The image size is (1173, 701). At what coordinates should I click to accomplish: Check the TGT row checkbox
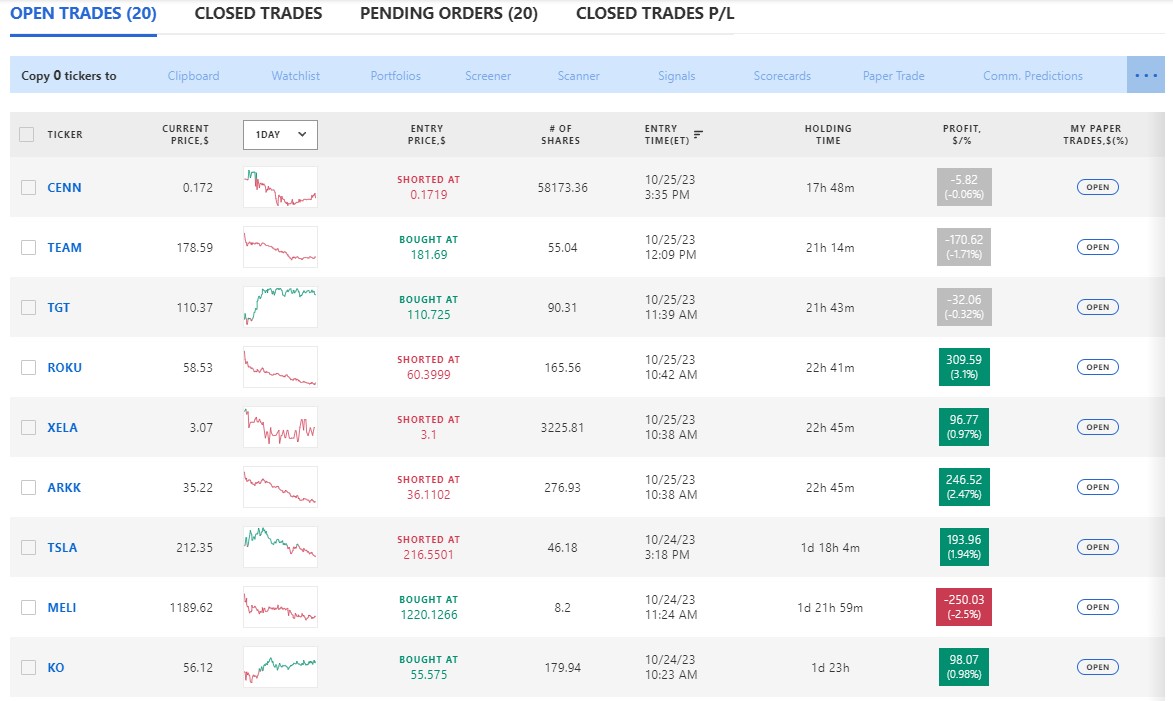point(28,307)
